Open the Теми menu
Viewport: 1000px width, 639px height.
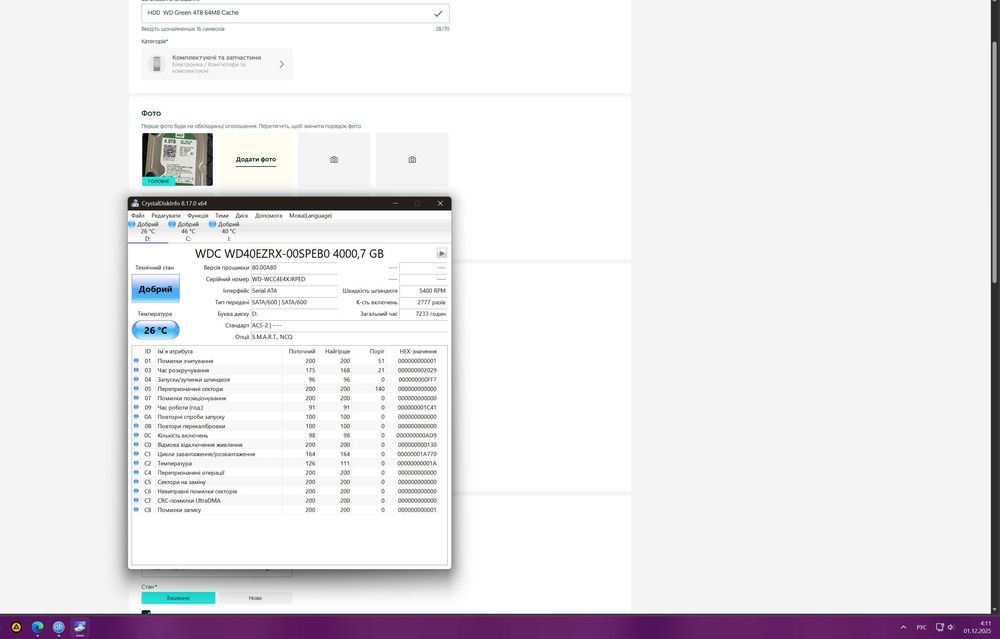[x=222, y=216]
